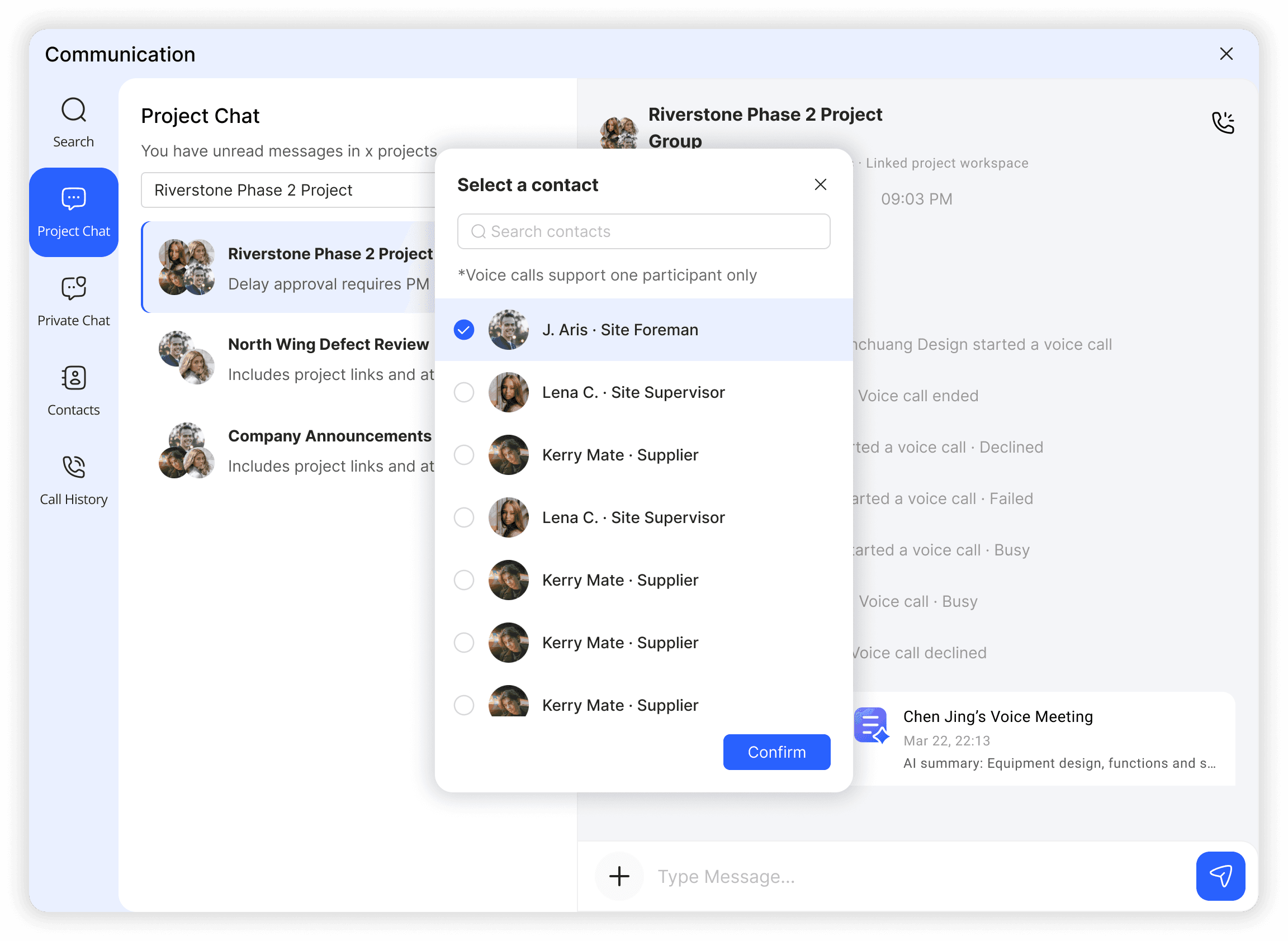Click 'Delay approval requires PM' preview text
The height and width of the screenshot is (941, 1288).
pos(328,284)
